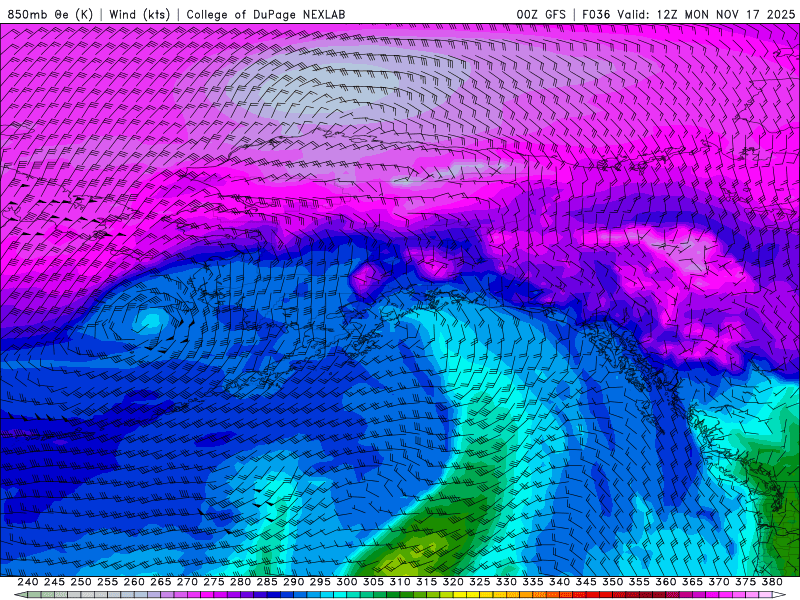Click the 320 colorbar scale label

tap(453, 582)
